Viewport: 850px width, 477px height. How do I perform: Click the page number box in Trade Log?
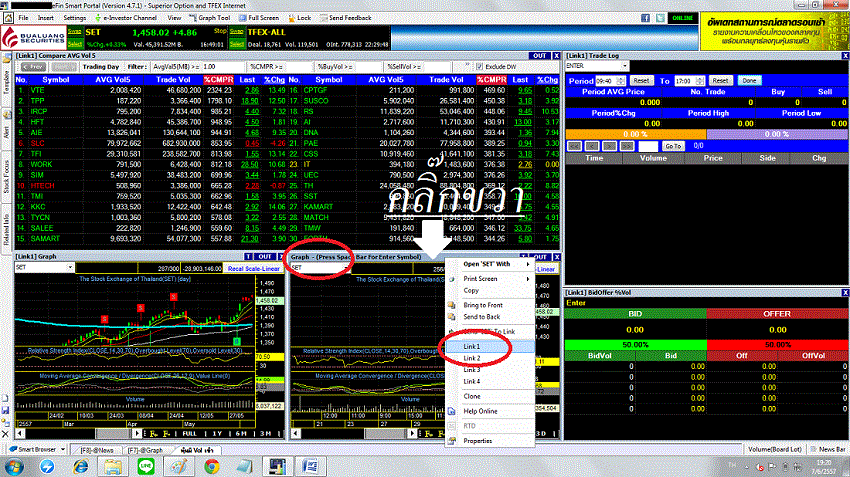648,146
